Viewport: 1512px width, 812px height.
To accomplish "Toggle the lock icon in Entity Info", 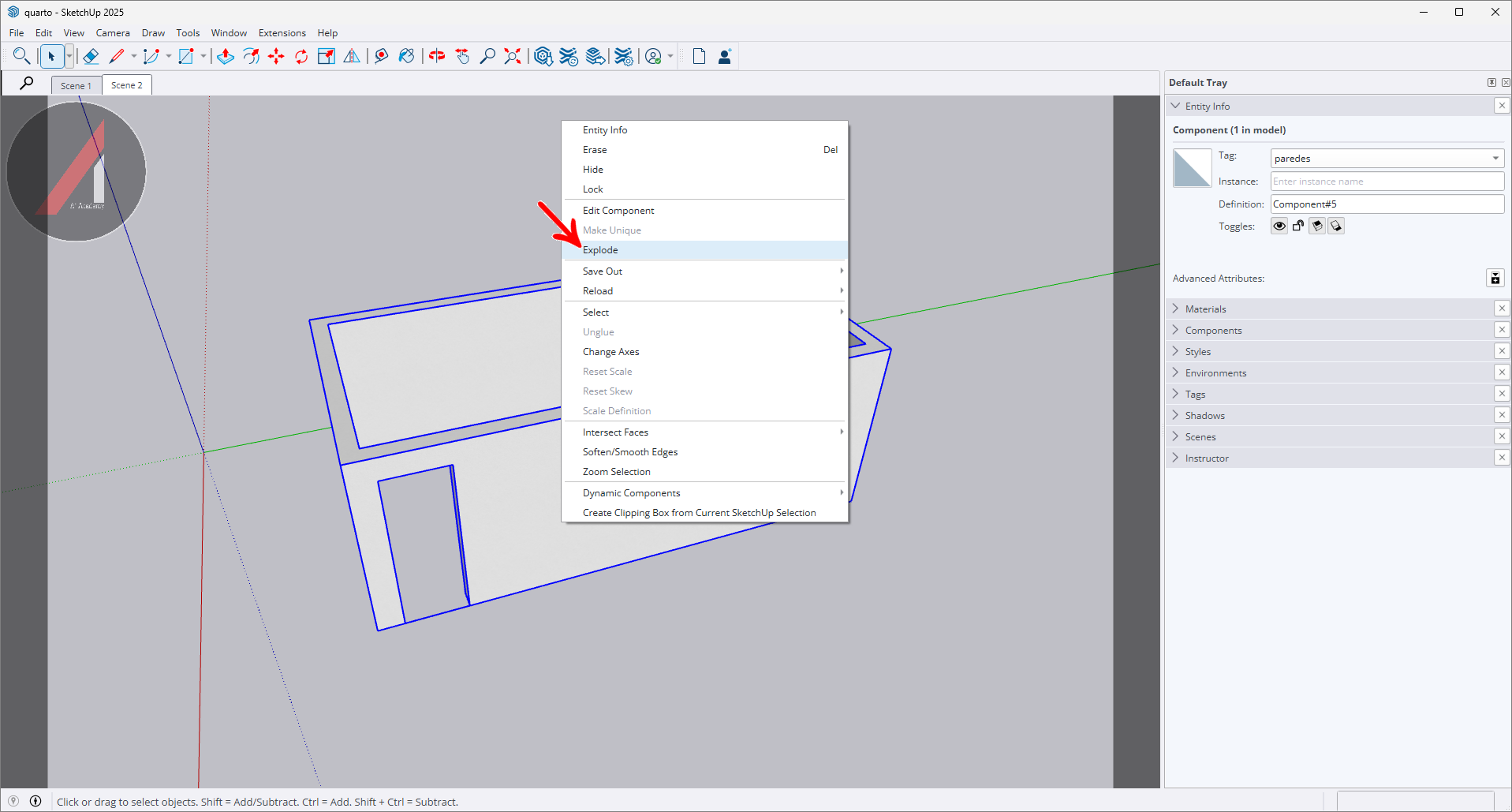I will click(1298, 226).
